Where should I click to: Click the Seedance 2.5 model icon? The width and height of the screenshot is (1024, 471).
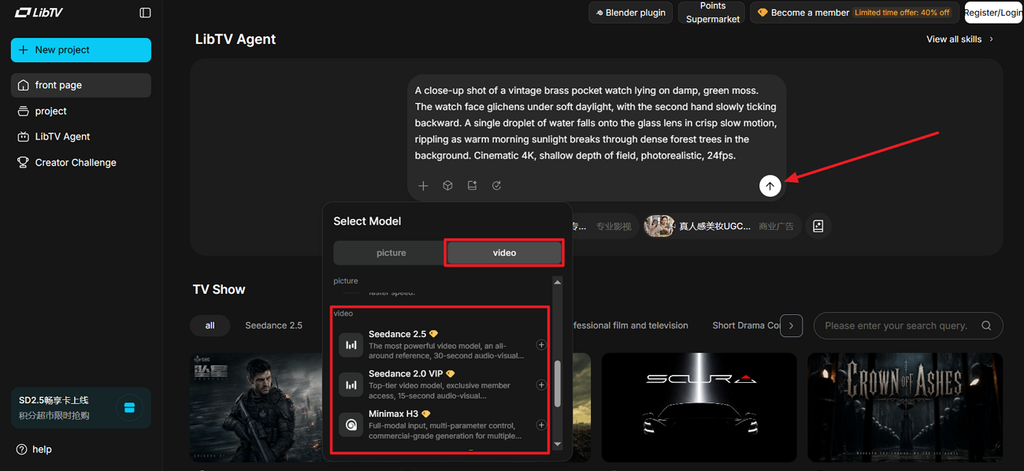point(351,345)
